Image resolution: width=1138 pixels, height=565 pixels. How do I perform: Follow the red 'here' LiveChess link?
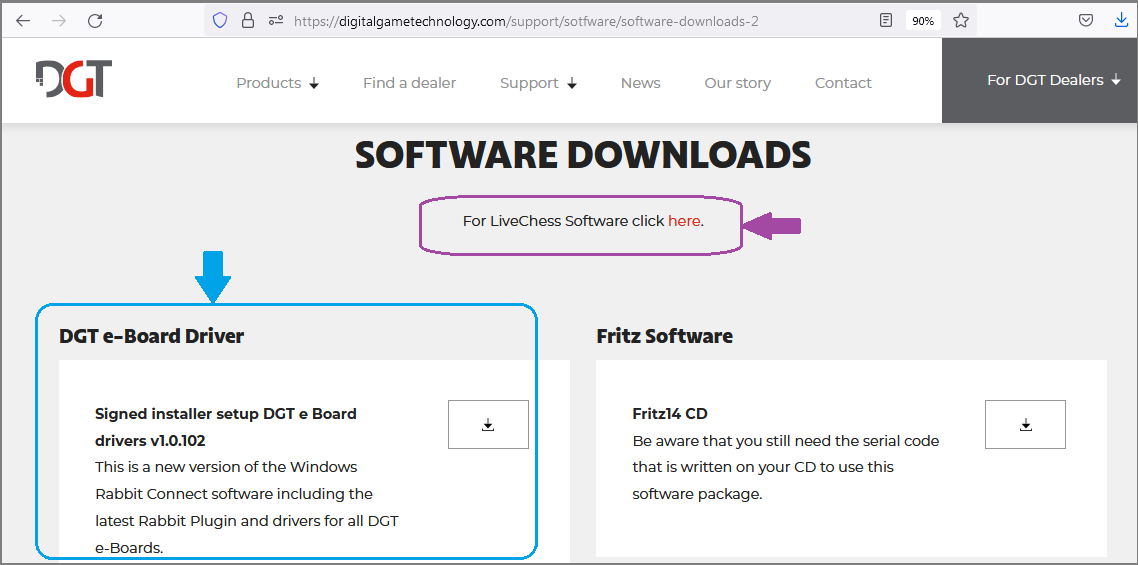click(x=684, y=221)
